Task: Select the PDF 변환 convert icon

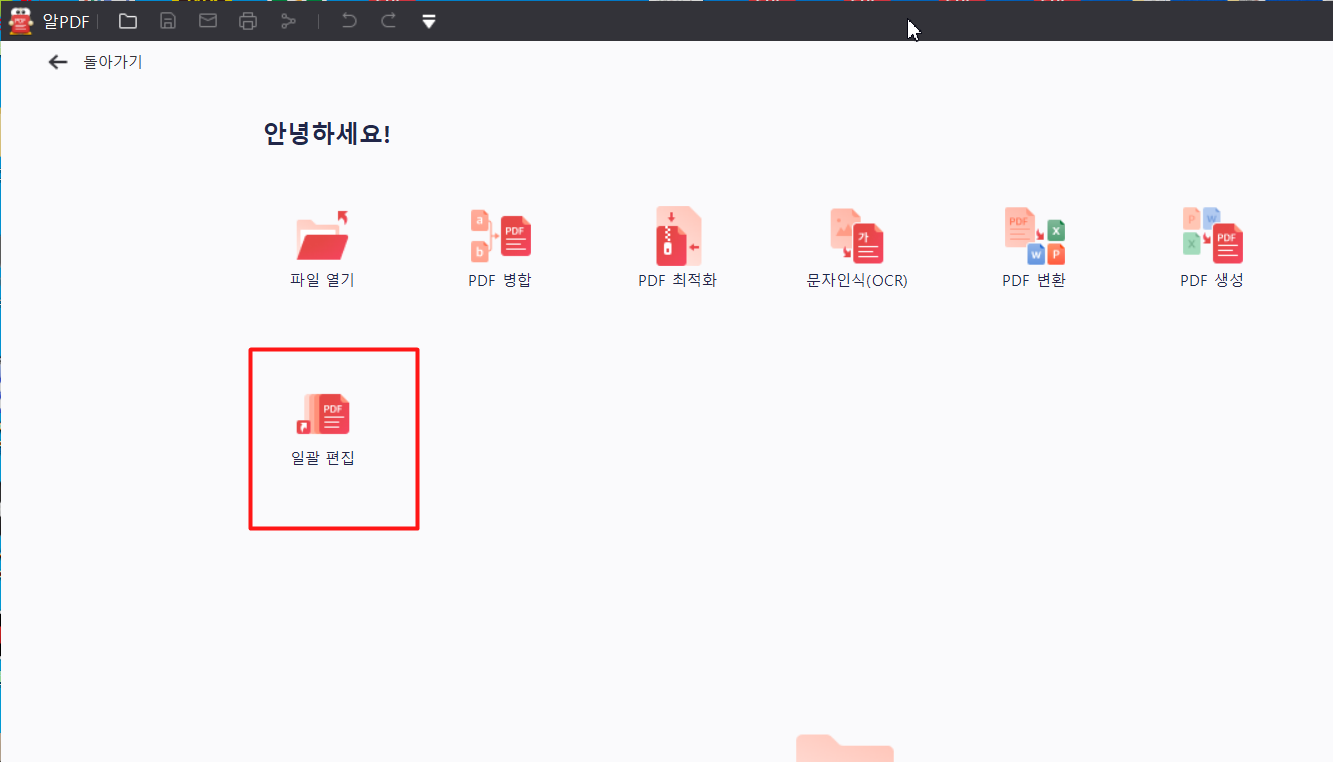Action: coord(1034,236)
